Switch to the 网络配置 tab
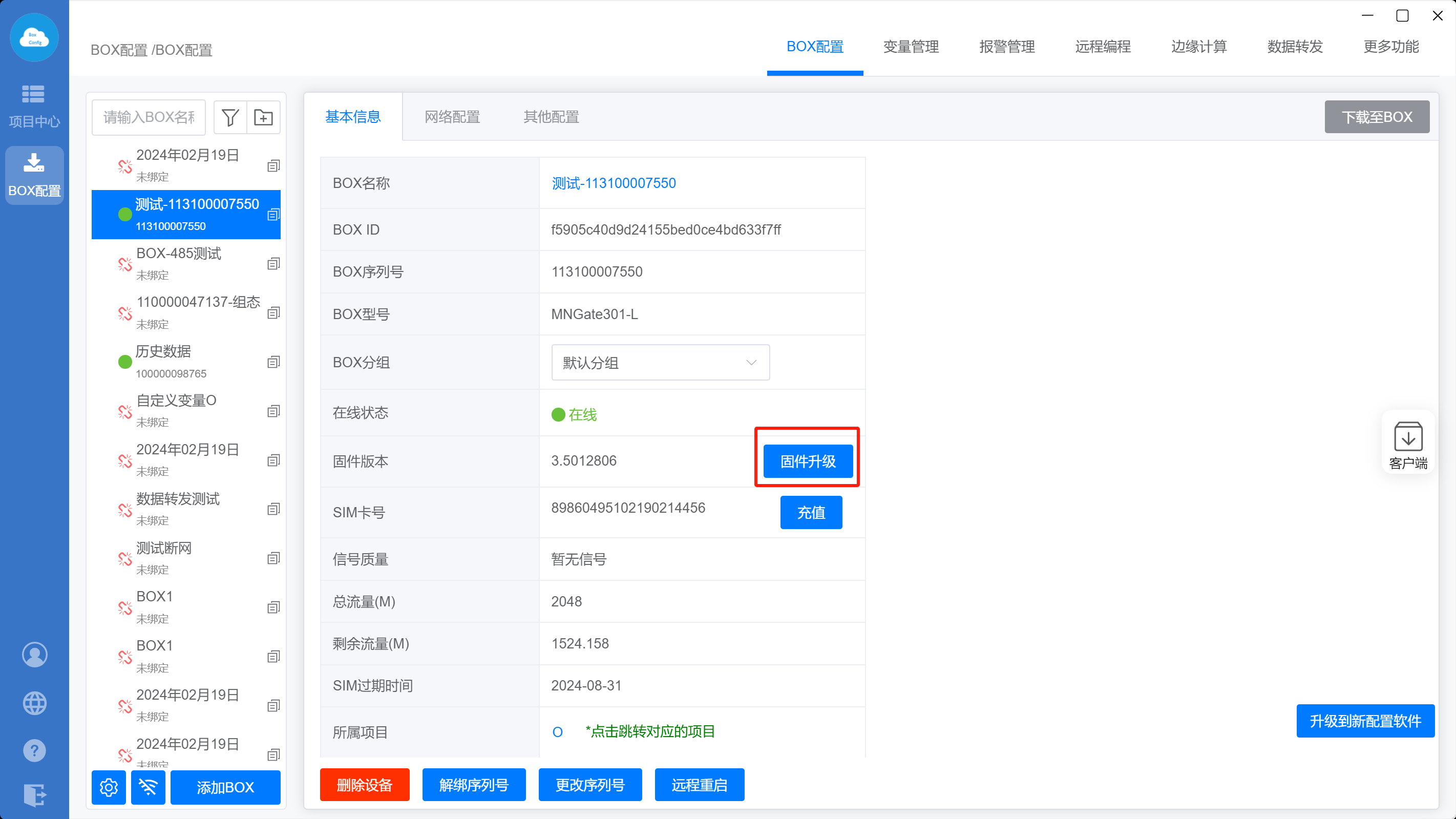This screenshot has width=1456, height=819. point(452,117)
